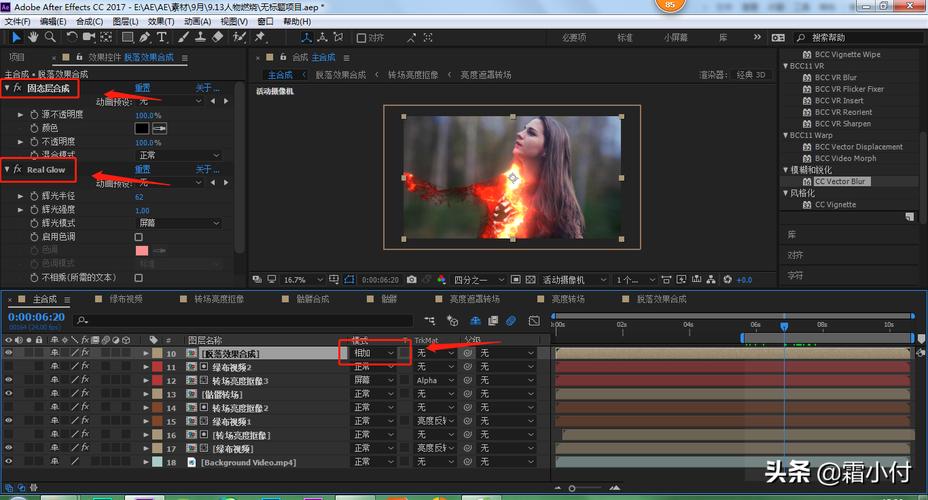The image size is (928, 500).
Task: Open the graph editor icon
Action: click(534, 321)
